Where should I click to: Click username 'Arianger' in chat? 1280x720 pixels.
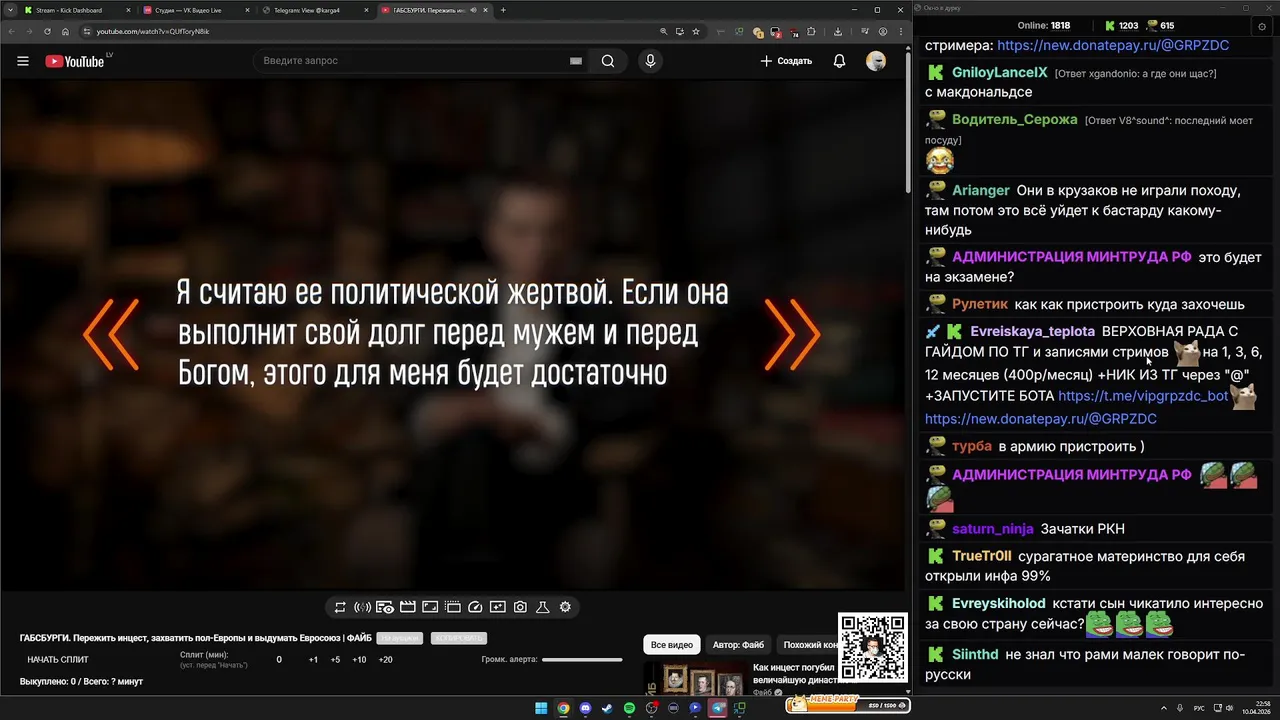tap(981, 190)
